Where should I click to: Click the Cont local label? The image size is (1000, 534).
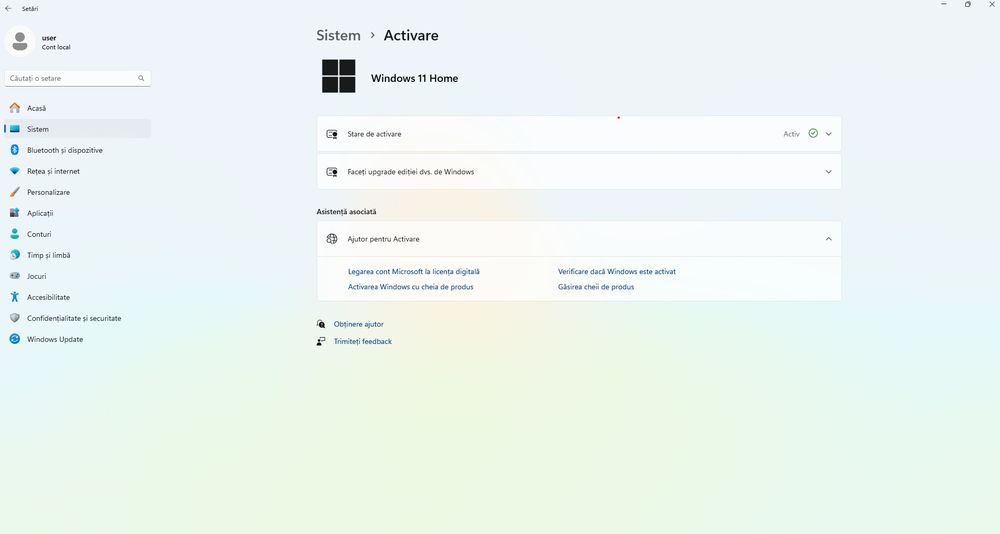tap(56, 47)
